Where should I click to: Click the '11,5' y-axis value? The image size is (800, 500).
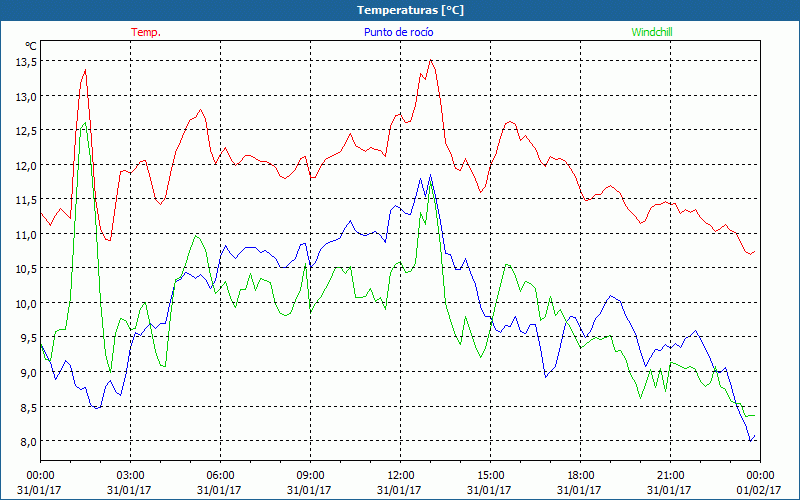pyautogui.click(x=26, y=200)
